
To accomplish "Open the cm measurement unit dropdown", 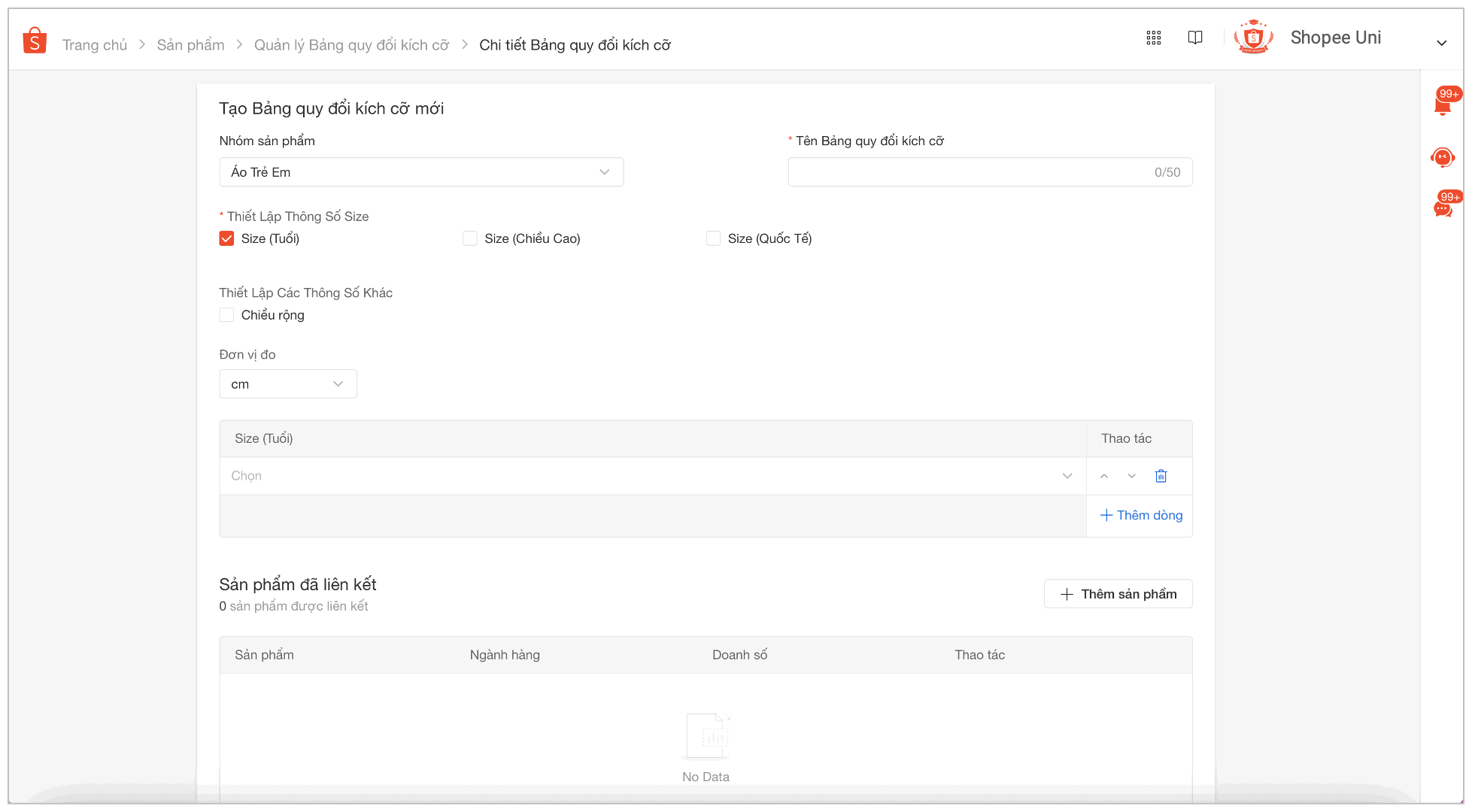I will (287, 384).
